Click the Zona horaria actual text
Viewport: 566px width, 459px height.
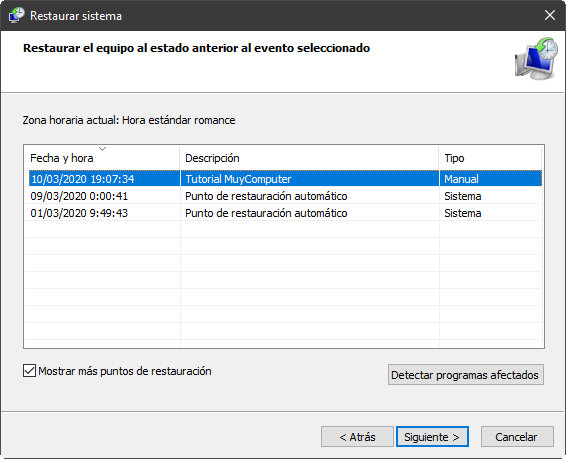[x=129, y=120]
